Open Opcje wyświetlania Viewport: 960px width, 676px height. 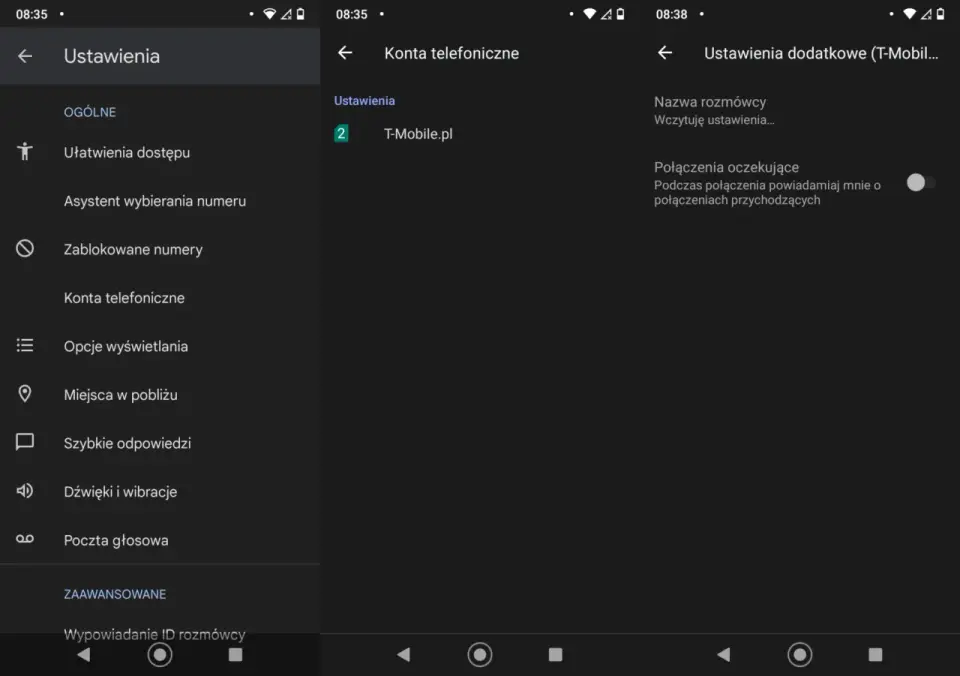tap(160, 346)
